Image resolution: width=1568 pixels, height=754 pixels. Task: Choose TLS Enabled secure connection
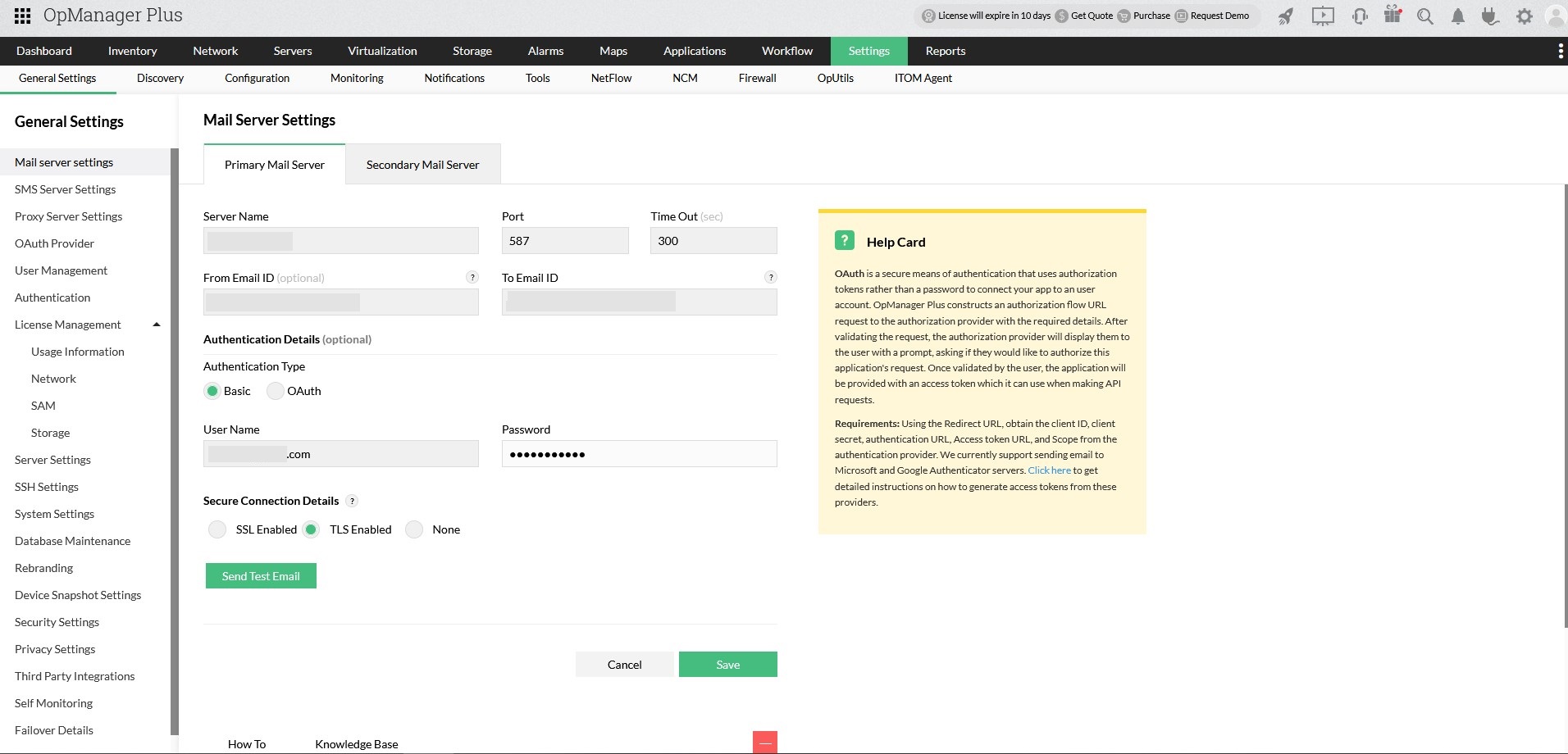[311, 529]
